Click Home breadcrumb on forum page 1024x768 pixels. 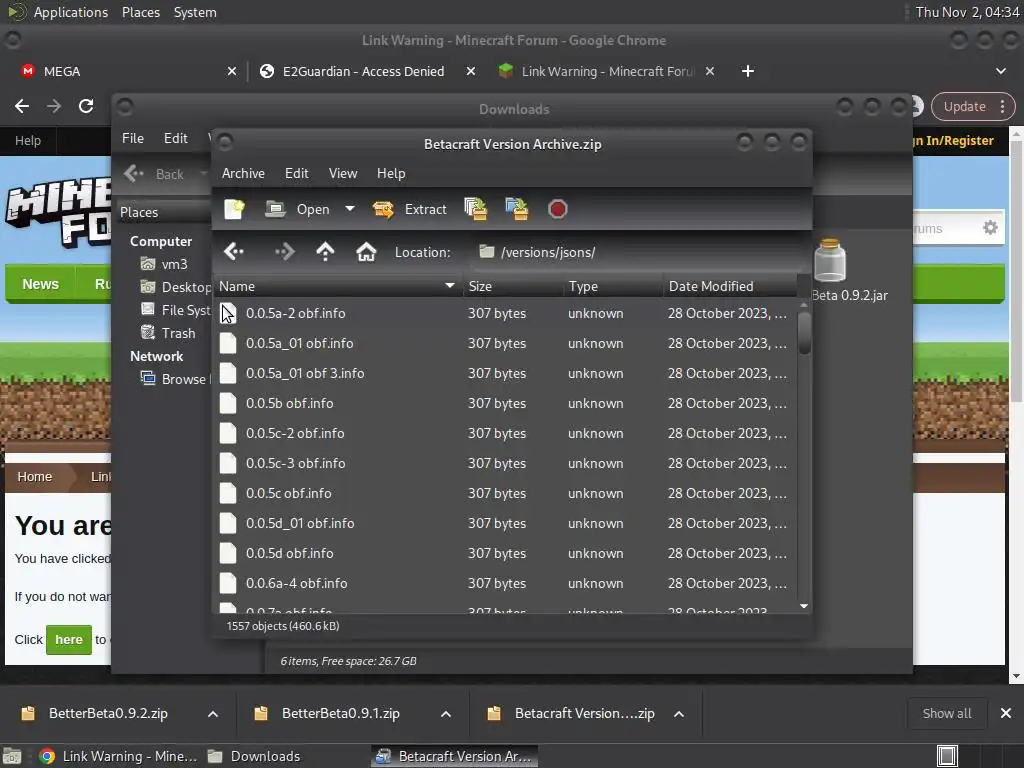point(35,477)
